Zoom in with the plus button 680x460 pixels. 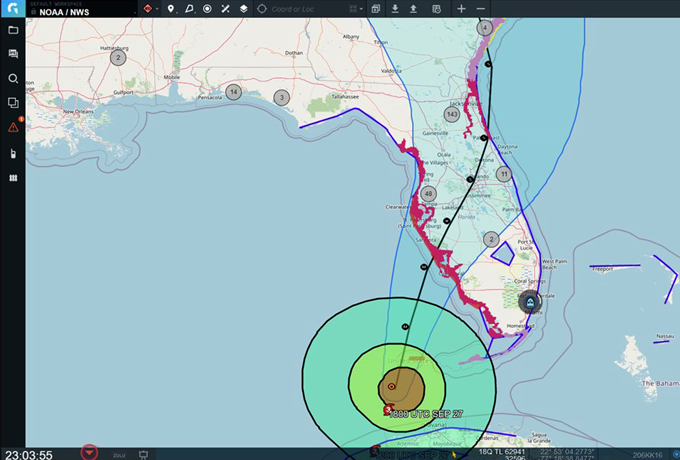(461, 9)
